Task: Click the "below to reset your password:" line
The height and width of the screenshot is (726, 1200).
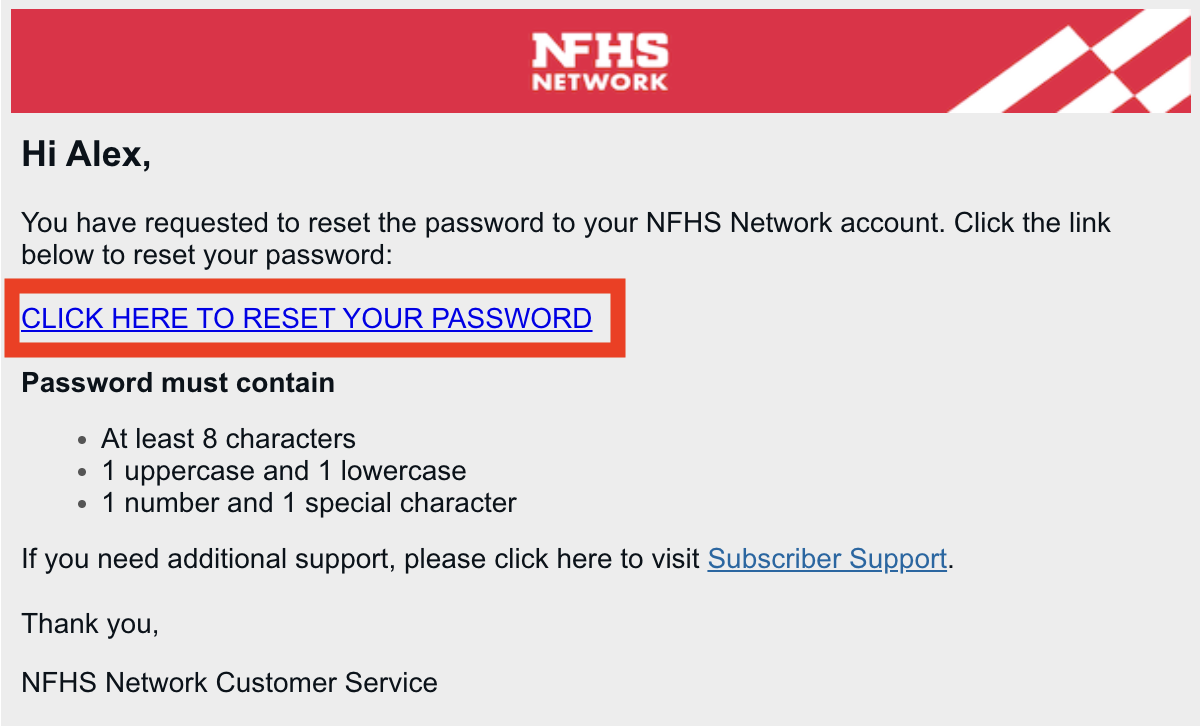Action: [206, 255]
